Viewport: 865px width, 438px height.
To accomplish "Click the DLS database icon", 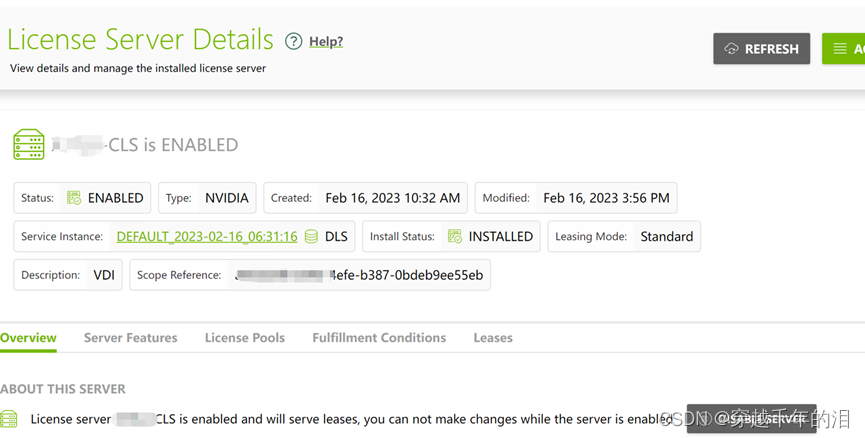I will [311, 237].
